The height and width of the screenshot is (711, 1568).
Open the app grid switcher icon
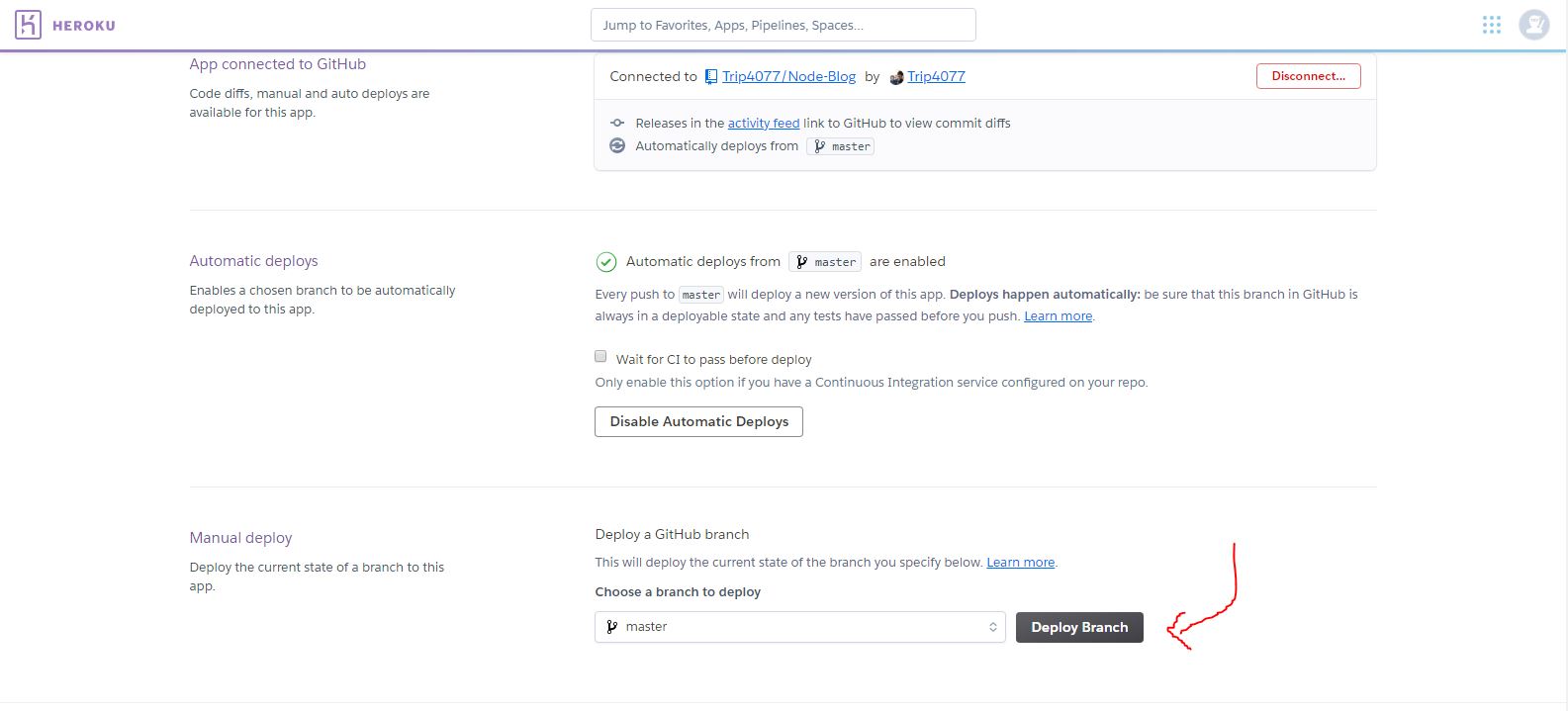click(1492, 25)
